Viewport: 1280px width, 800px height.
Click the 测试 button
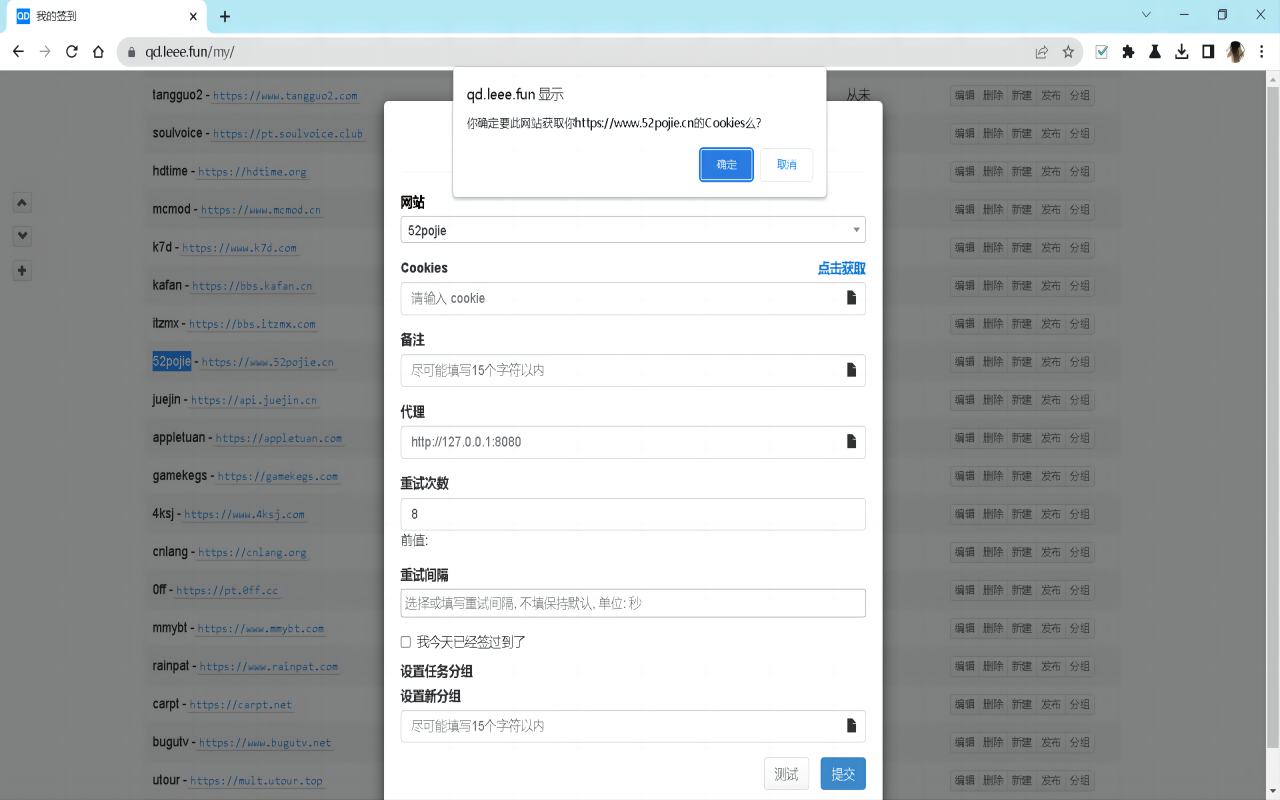coord(787,774)
